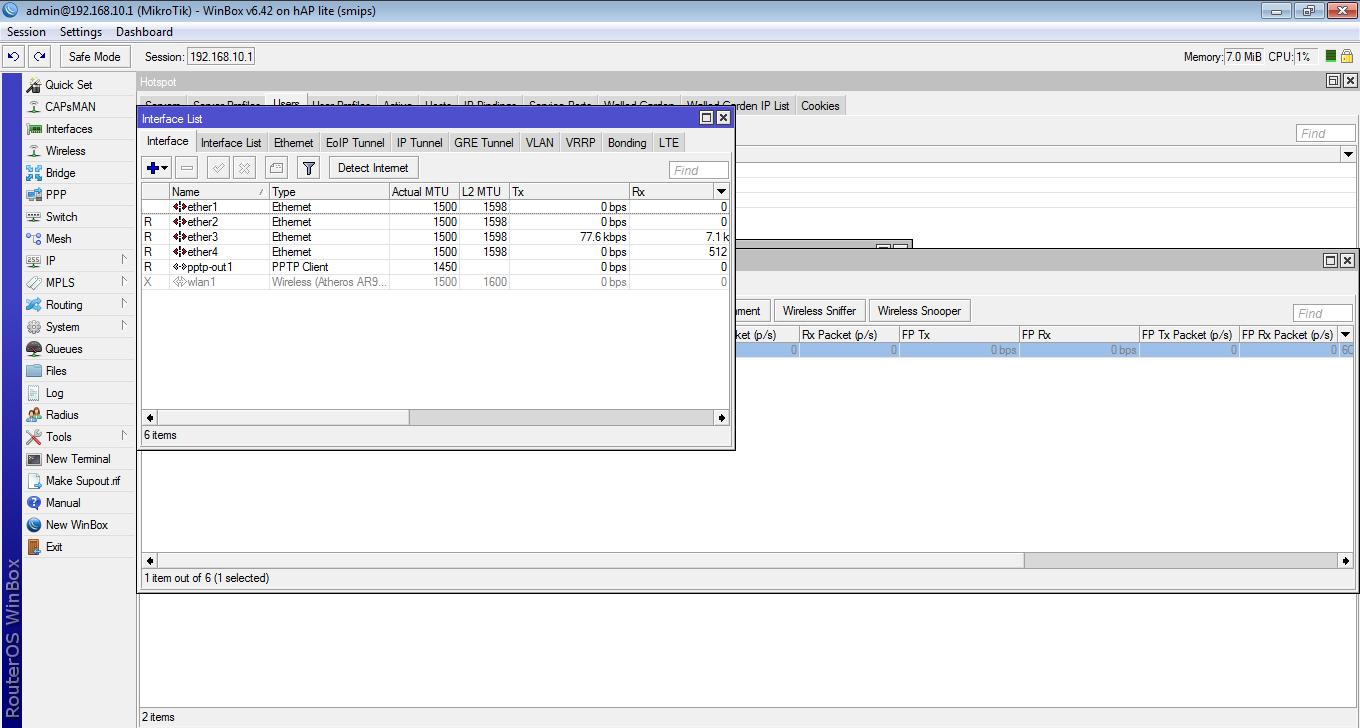Select the ether3 interface row
Viewport: 1360px width, 728px height.
(435, 237)
